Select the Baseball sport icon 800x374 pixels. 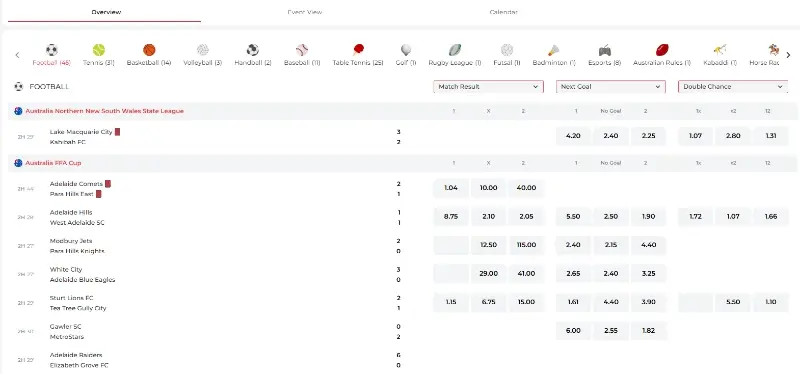click(x=302, y=50)
